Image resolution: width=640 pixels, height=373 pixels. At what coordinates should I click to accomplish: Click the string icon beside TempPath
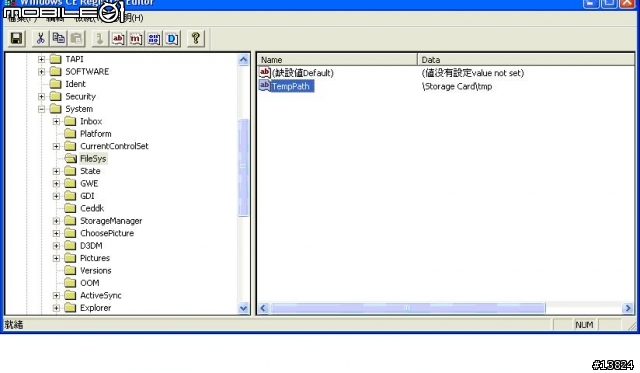pyautogui.click(x=264, y=86)
